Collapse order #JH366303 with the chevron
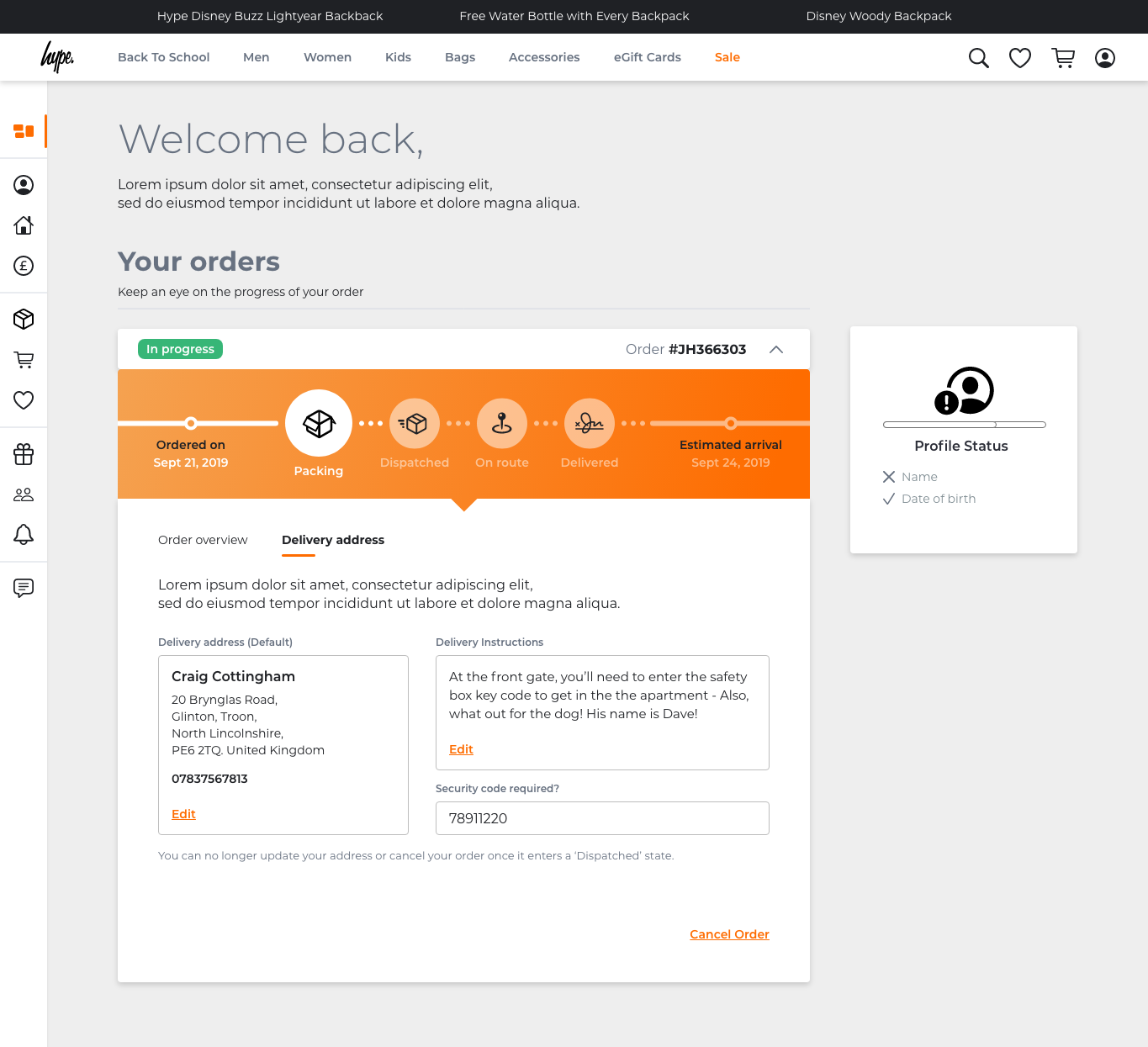Image resolution: width=1148 pixels, height=1047 pixels. pos(776,350)
